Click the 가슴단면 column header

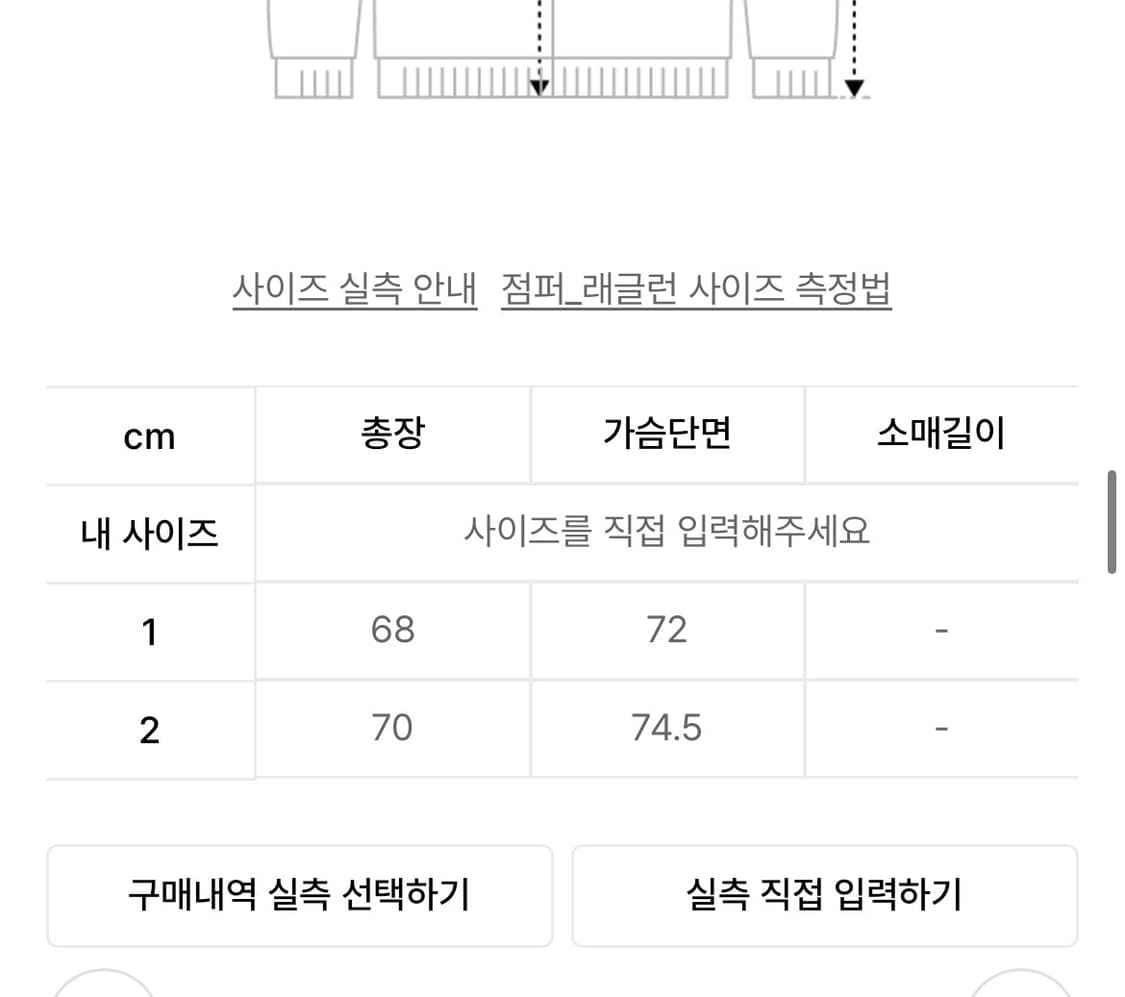coord(666,433)
